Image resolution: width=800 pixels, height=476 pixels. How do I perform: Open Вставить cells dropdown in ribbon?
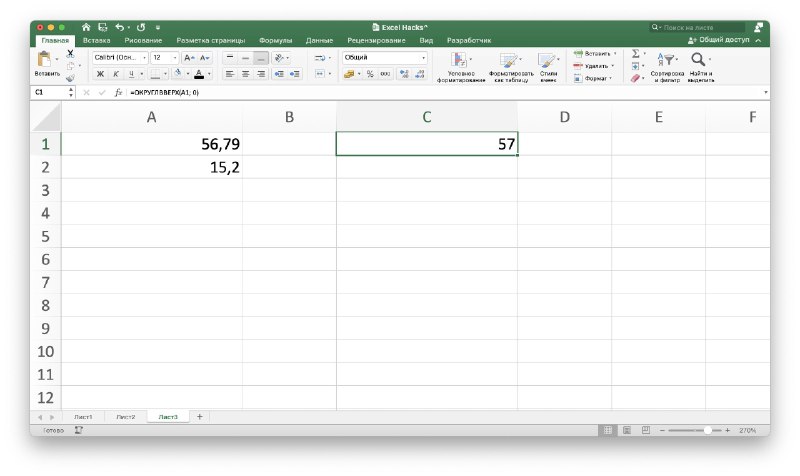click(595, 54)
